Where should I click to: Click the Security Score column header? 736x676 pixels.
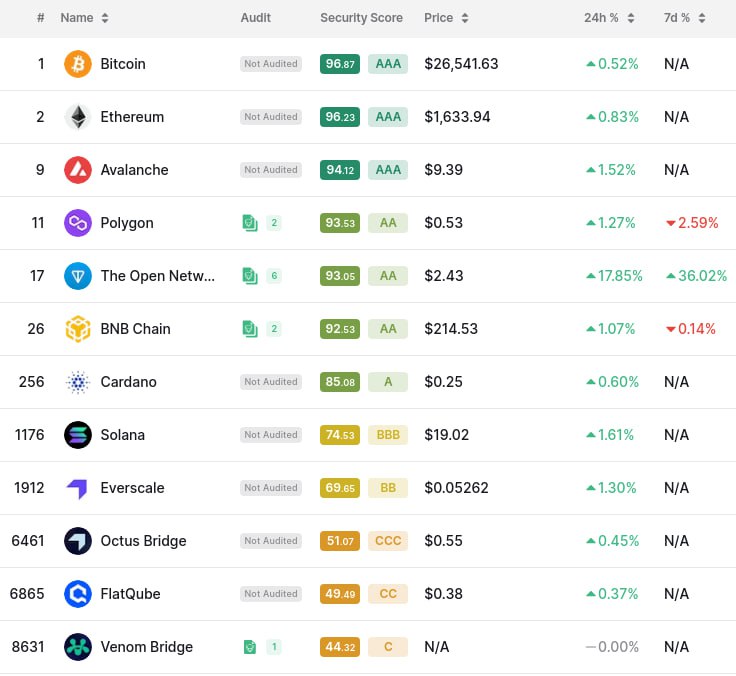tap(361, 18)
